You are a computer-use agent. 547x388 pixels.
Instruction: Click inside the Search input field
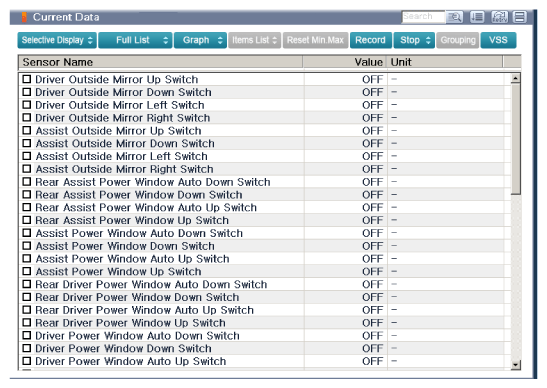(x=423, y=17)
